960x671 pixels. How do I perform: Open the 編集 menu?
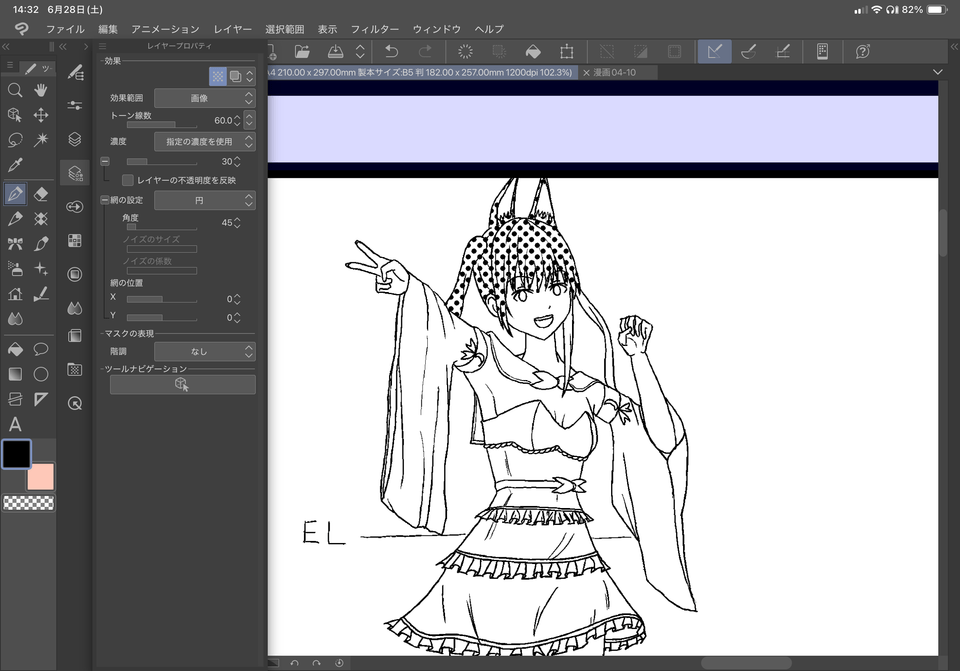coord(108,29)
